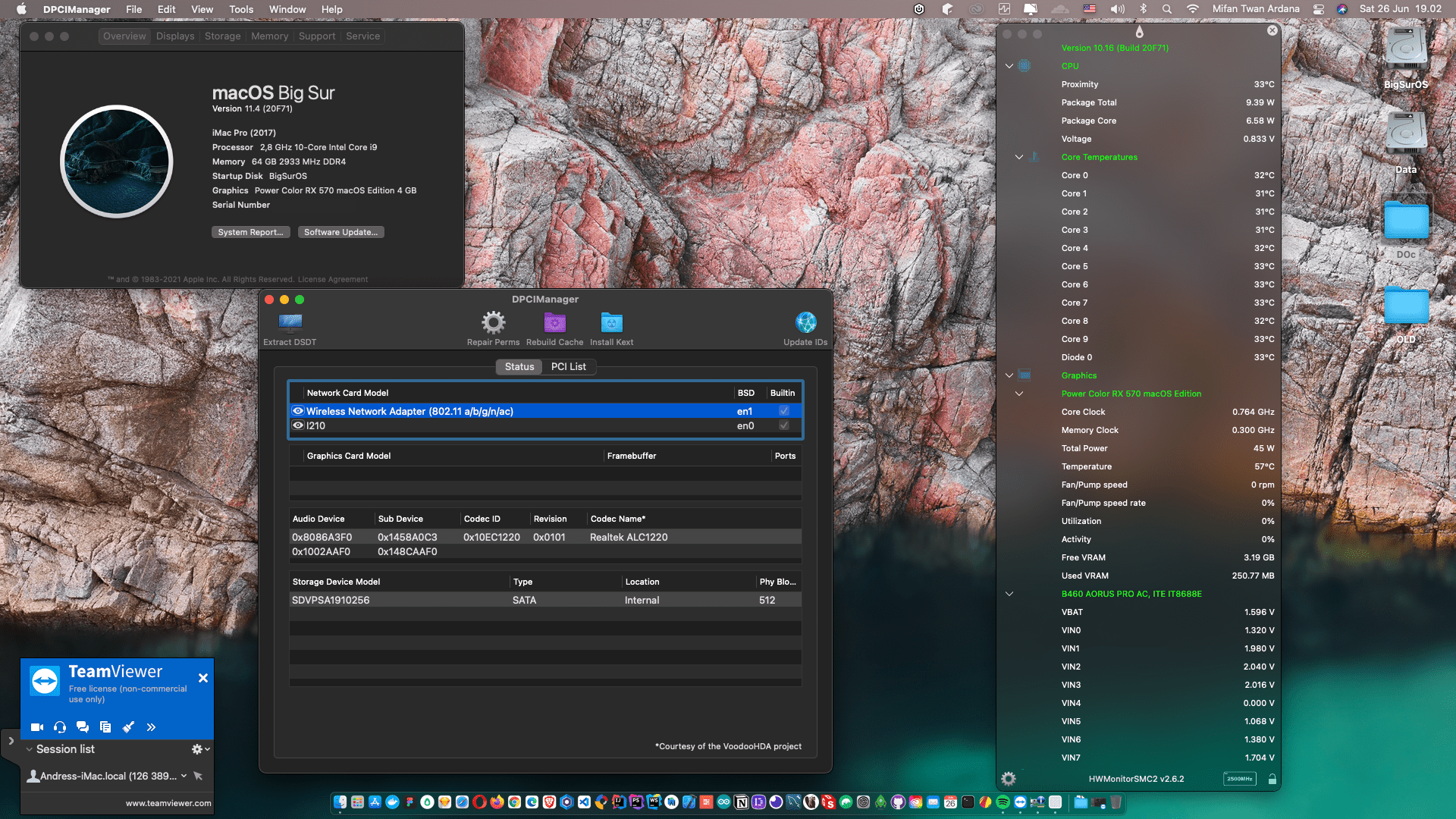Open the File menu in menu bar
Viewport: 1456px width, 819px height.
(134, 9)
